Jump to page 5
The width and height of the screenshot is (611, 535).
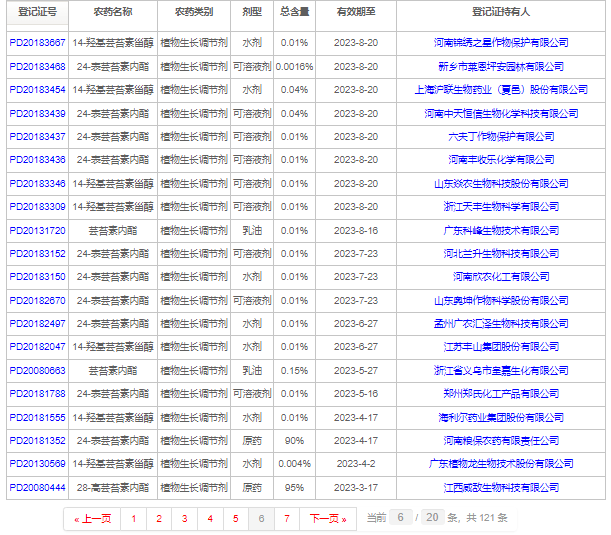pos(236,519)
